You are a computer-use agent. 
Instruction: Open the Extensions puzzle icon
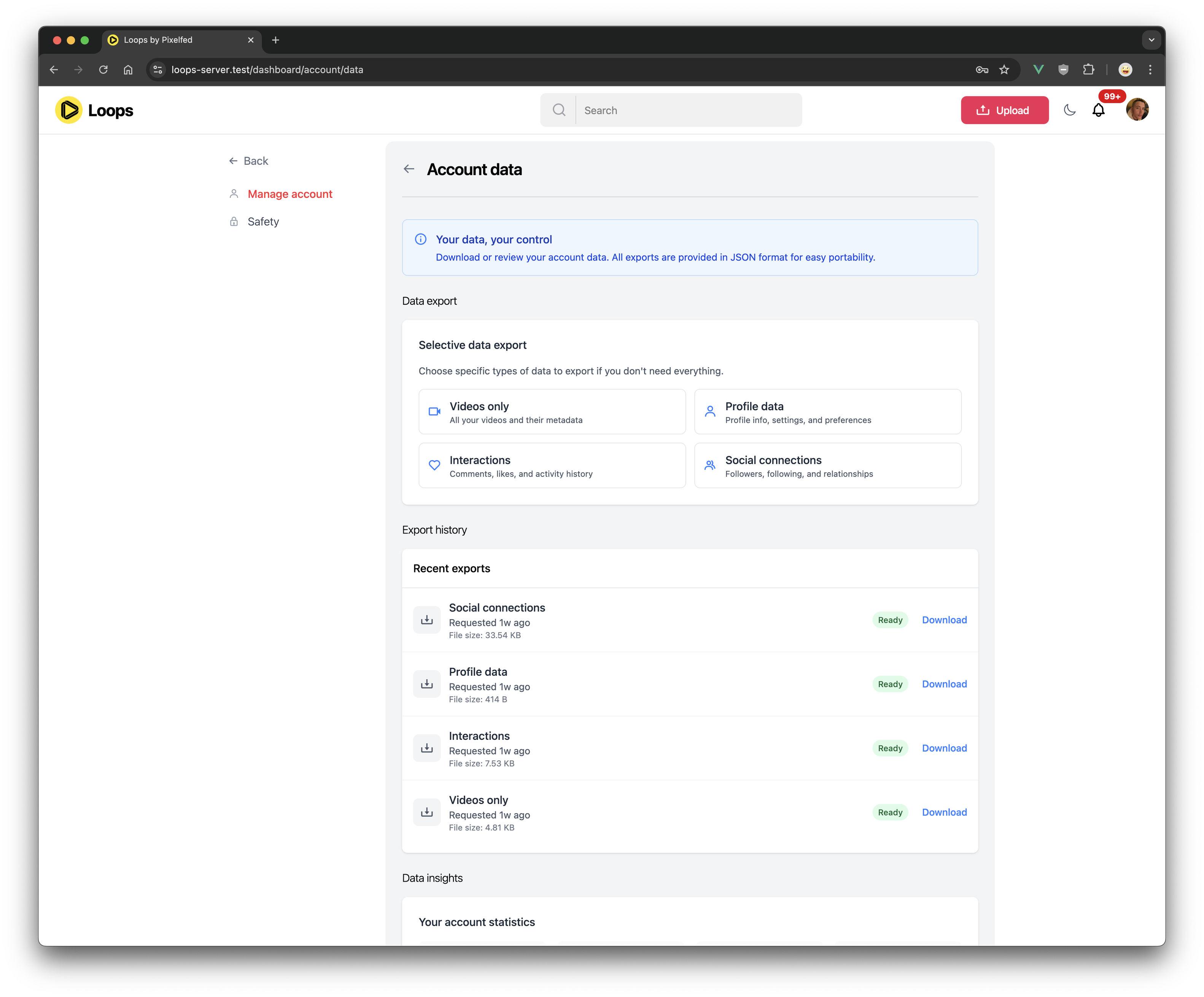tap(1089, 69)
